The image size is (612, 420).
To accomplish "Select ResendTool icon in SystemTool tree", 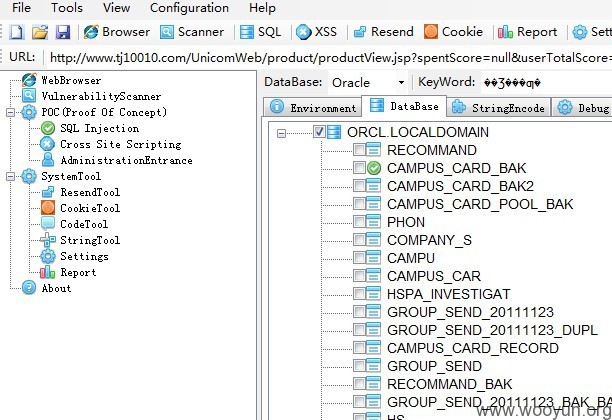I will (x=48, y=192).
